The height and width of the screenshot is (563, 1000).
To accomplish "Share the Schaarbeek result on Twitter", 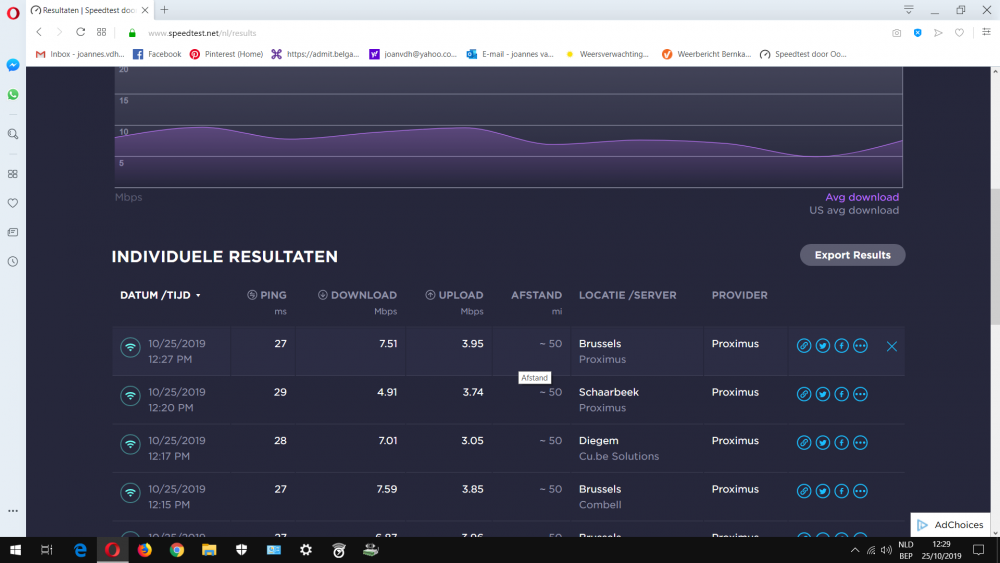I will [x=822, y=394].
